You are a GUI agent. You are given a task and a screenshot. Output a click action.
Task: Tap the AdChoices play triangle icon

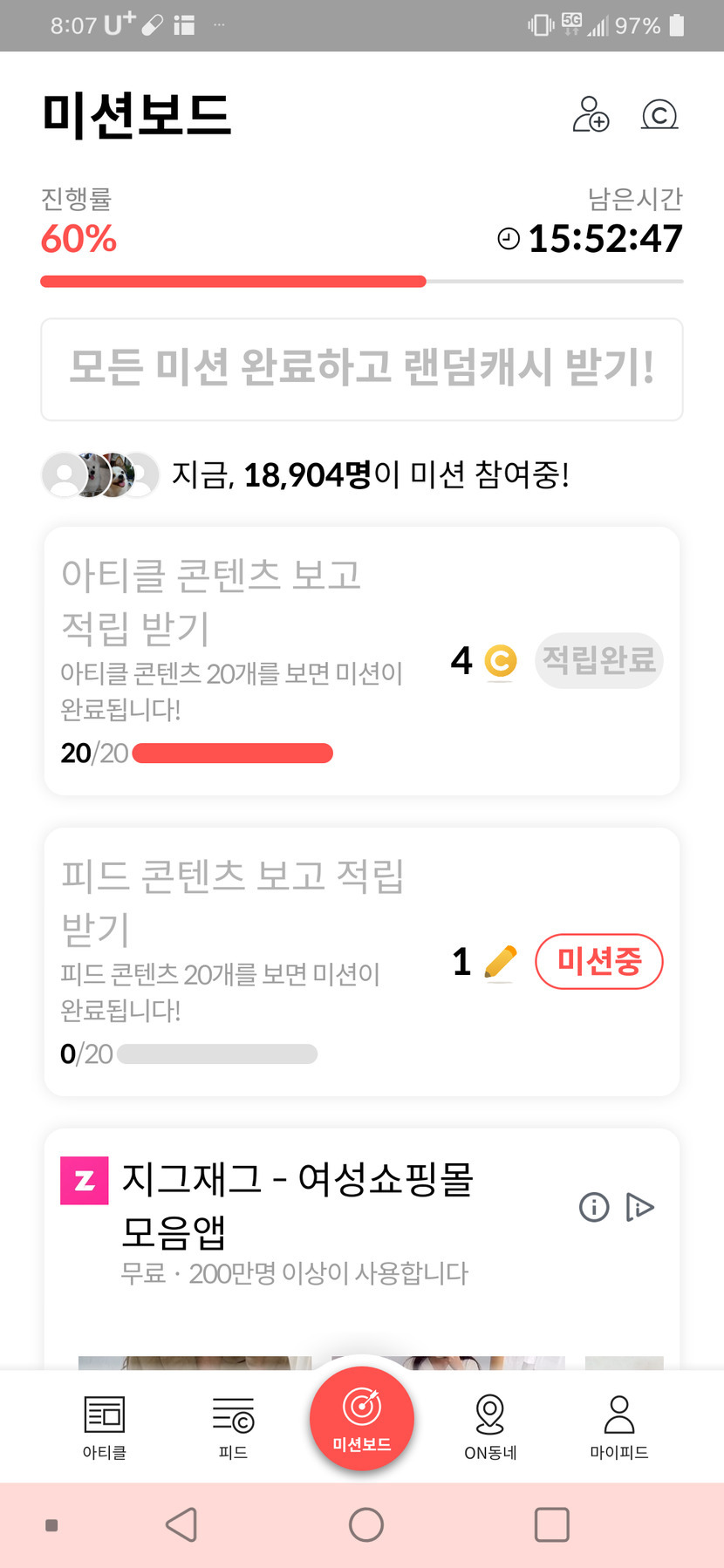(639, 1207)
